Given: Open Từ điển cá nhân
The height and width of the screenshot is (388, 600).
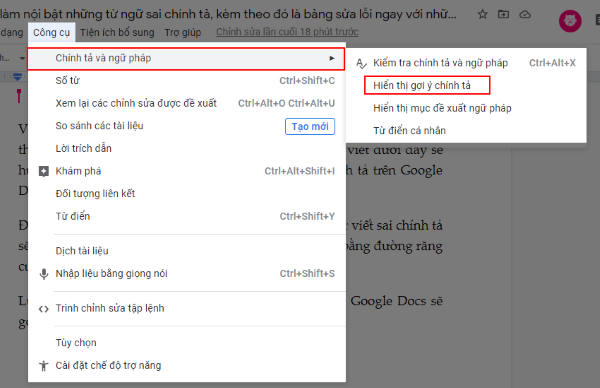Looking at the screenshot, I should (466, 131).
